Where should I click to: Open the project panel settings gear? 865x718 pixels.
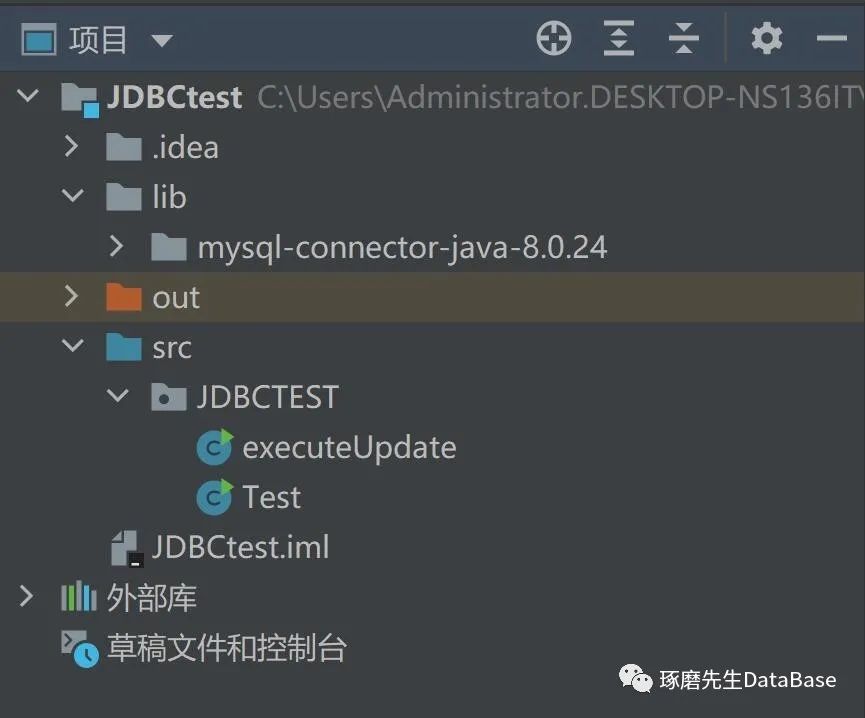pyautogui.click(x=767, y=39)
